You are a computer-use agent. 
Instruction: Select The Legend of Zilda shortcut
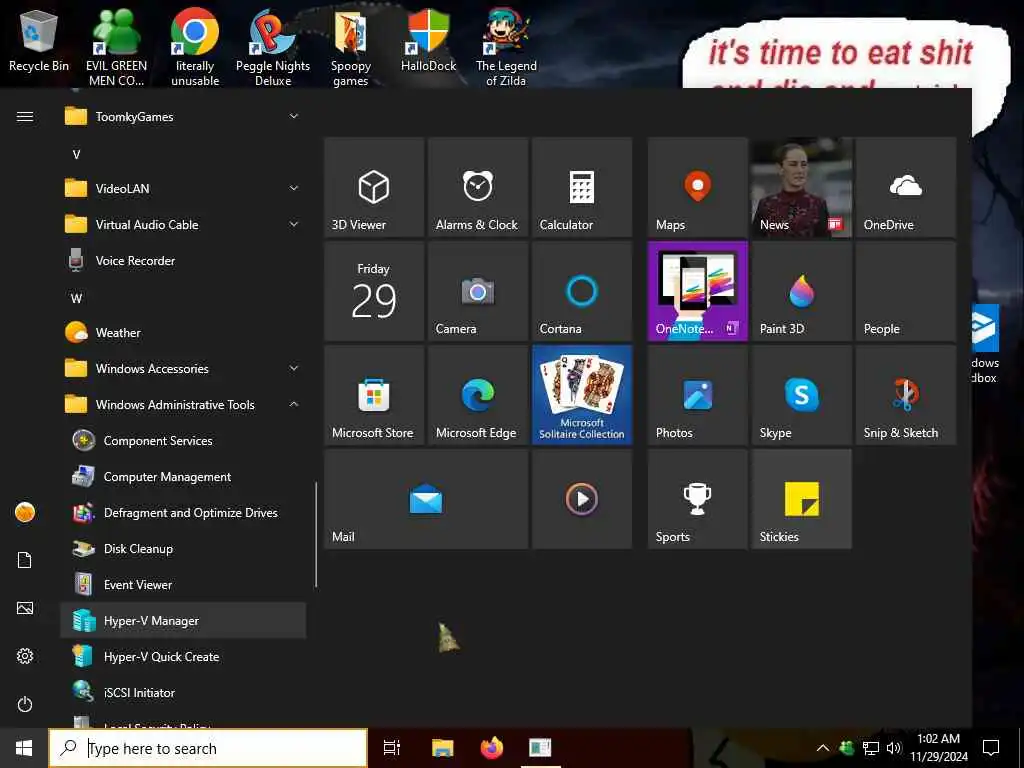click(x=506, y=48)
